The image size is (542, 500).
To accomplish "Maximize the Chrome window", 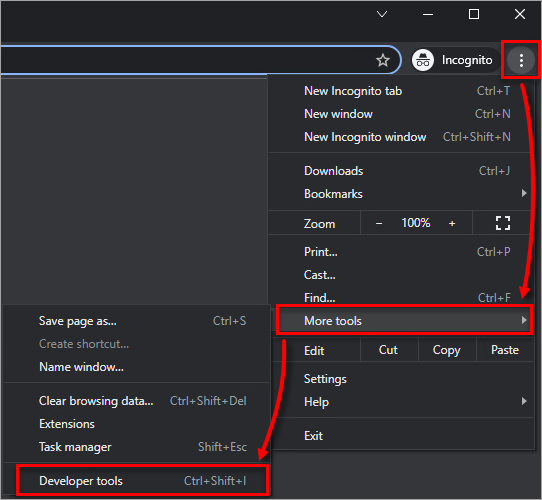I will pyautogui.click(x=474, y=14).
